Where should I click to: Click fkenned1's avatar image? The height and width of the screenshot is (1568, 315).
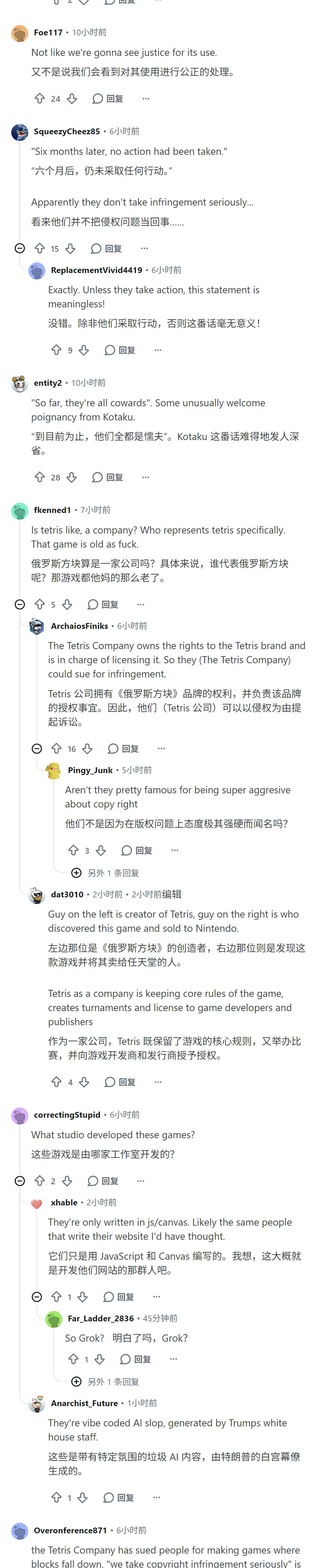point(20,511)
